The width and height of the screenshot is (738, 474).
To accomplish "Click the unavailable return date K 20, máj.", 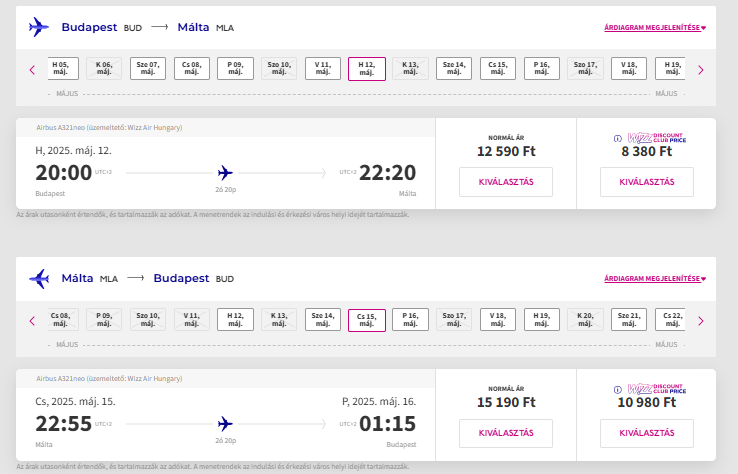I will pos(585,320).
